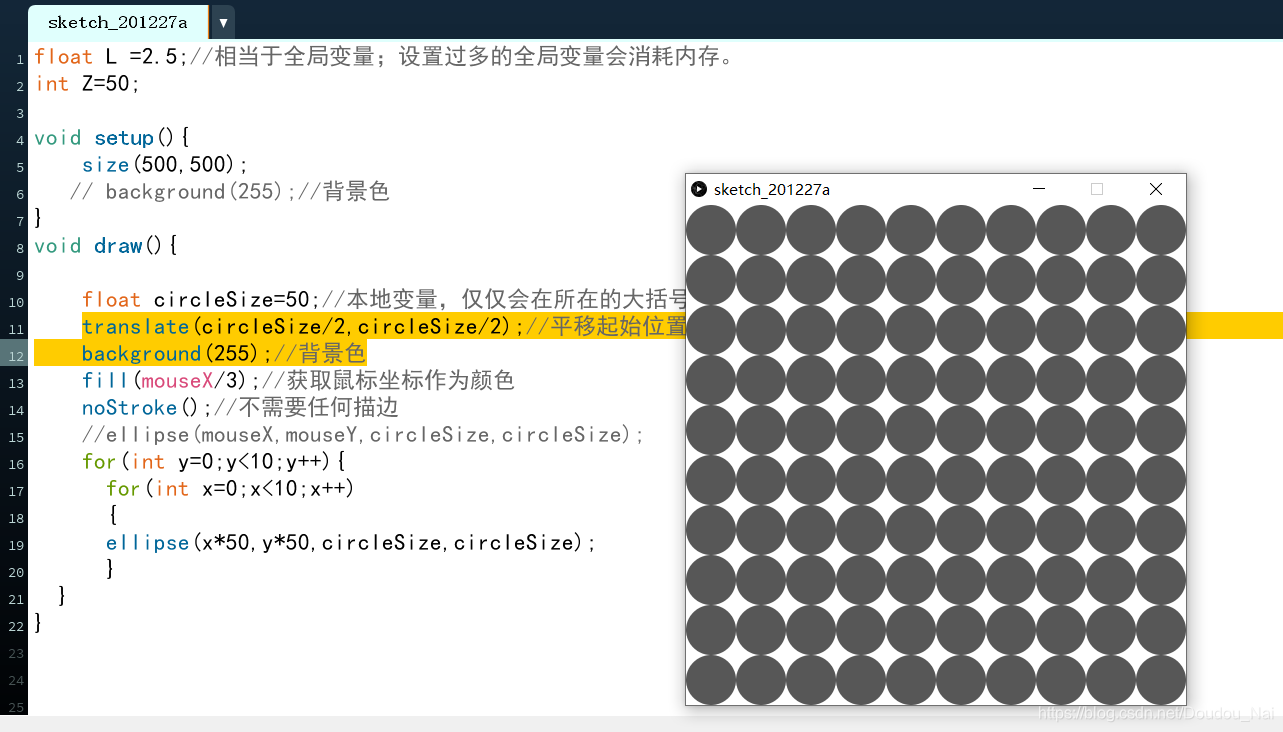This screenshot has height=732, width=1283.
Task: Click the line 'int Z=50;'
Action: 88,84
